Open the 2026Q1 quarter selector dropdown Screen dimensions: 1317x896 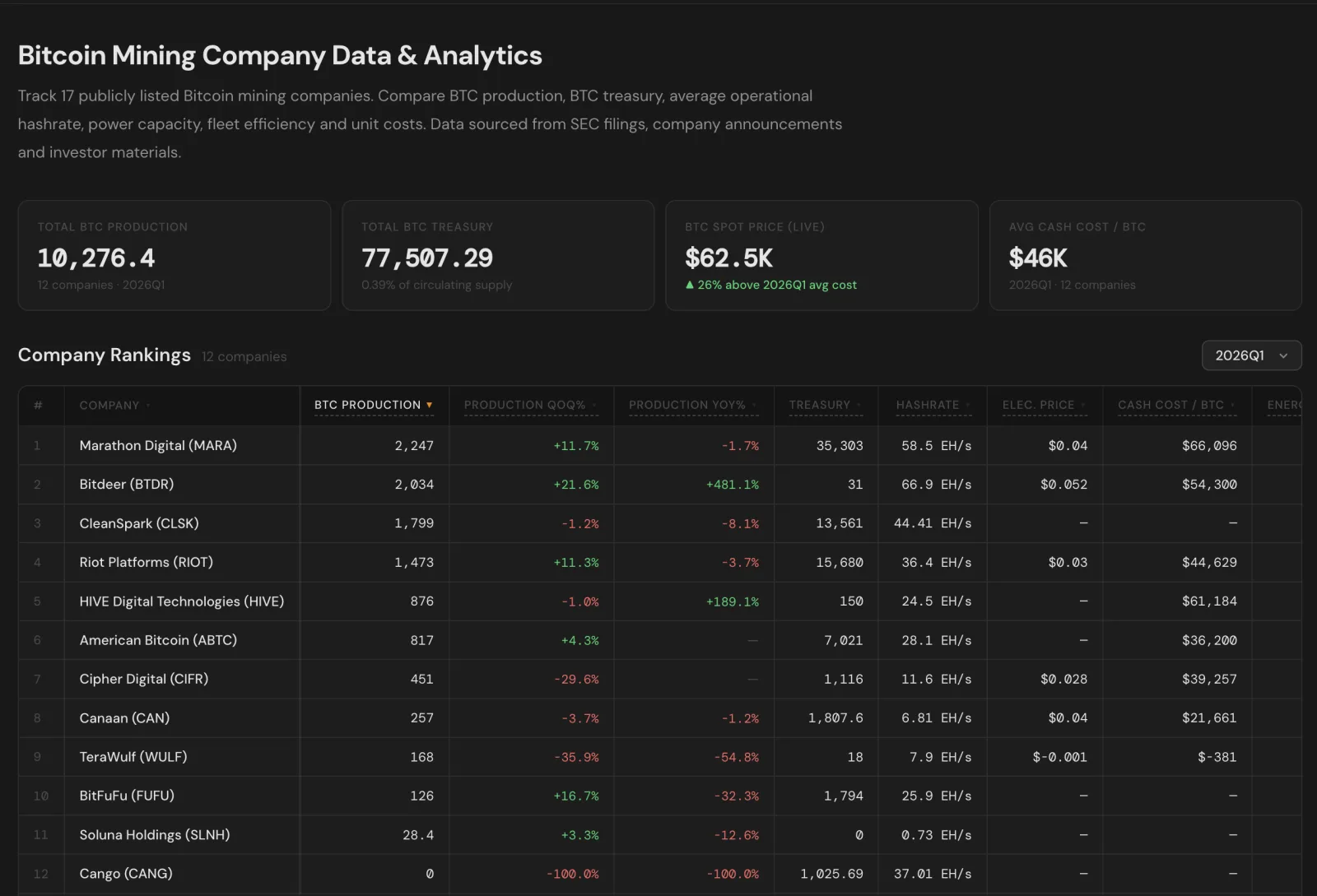1251,355
